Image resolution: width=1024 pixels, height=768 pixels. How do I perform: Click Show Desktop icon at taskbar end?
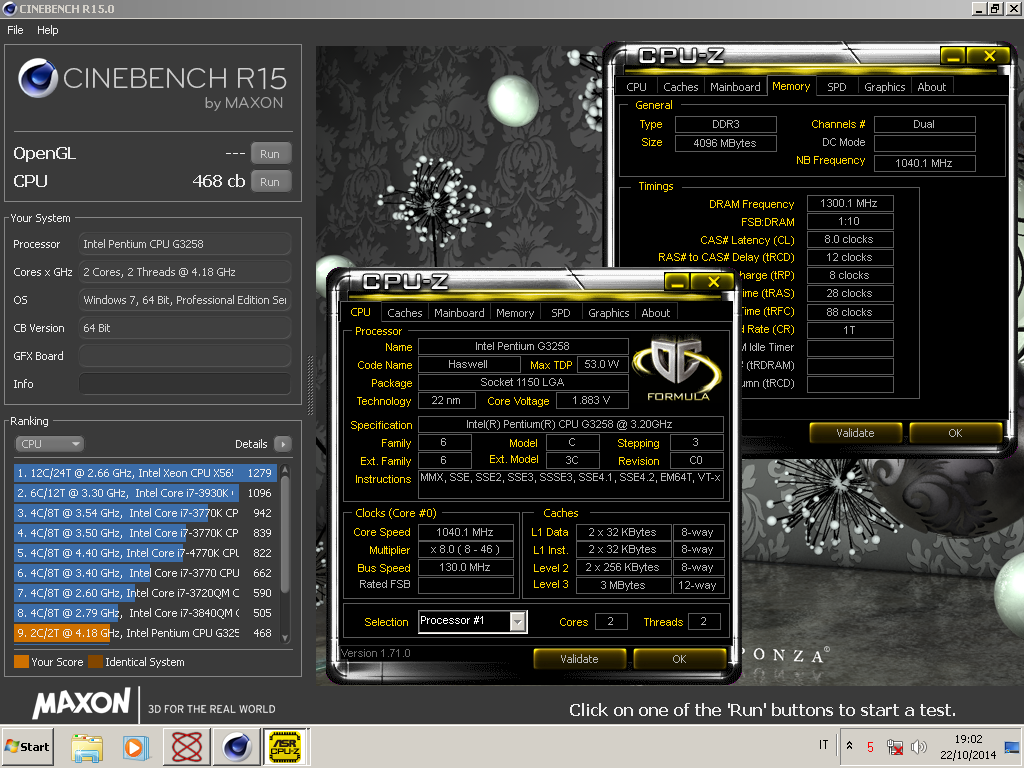tap(1012, 746)
